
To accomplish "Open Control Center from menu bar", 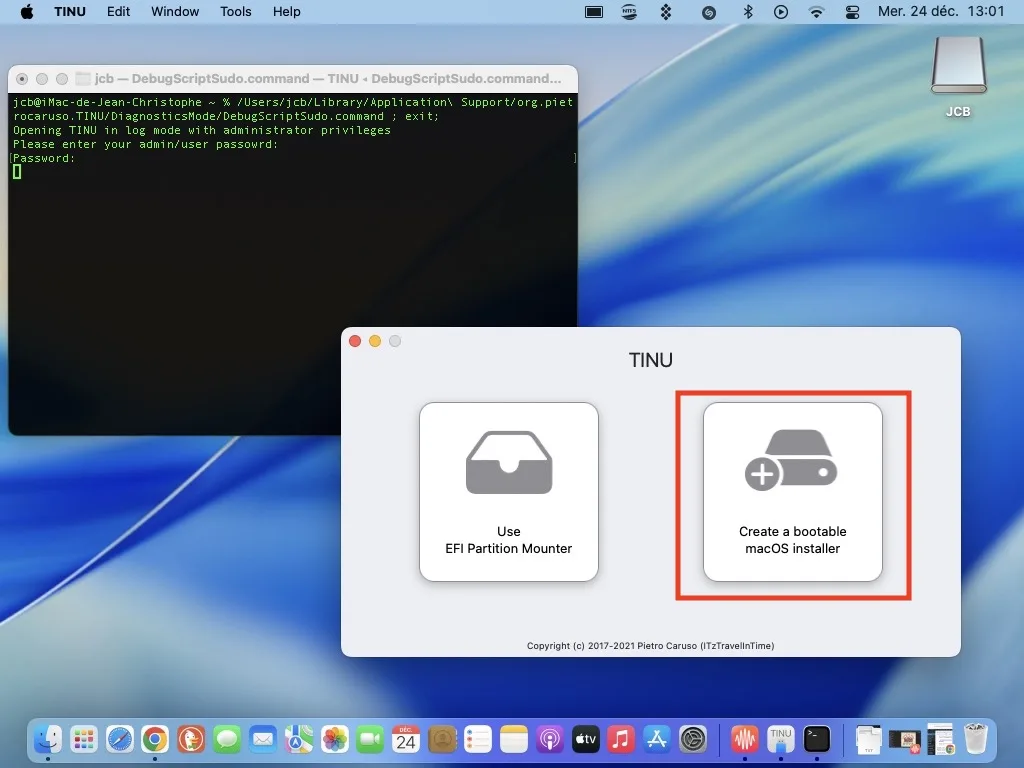I will [852, 12].
